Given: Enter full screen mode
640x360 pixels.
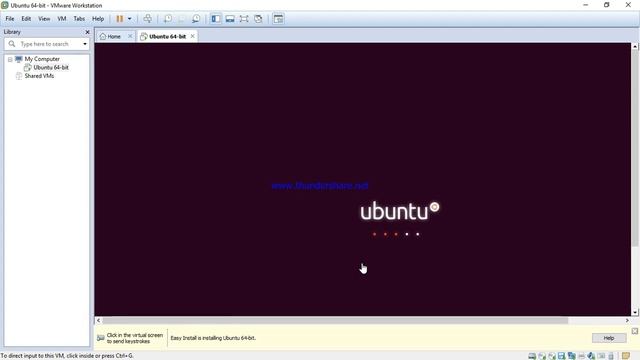Looking at the screenshot, I should (x=244, y=19).
